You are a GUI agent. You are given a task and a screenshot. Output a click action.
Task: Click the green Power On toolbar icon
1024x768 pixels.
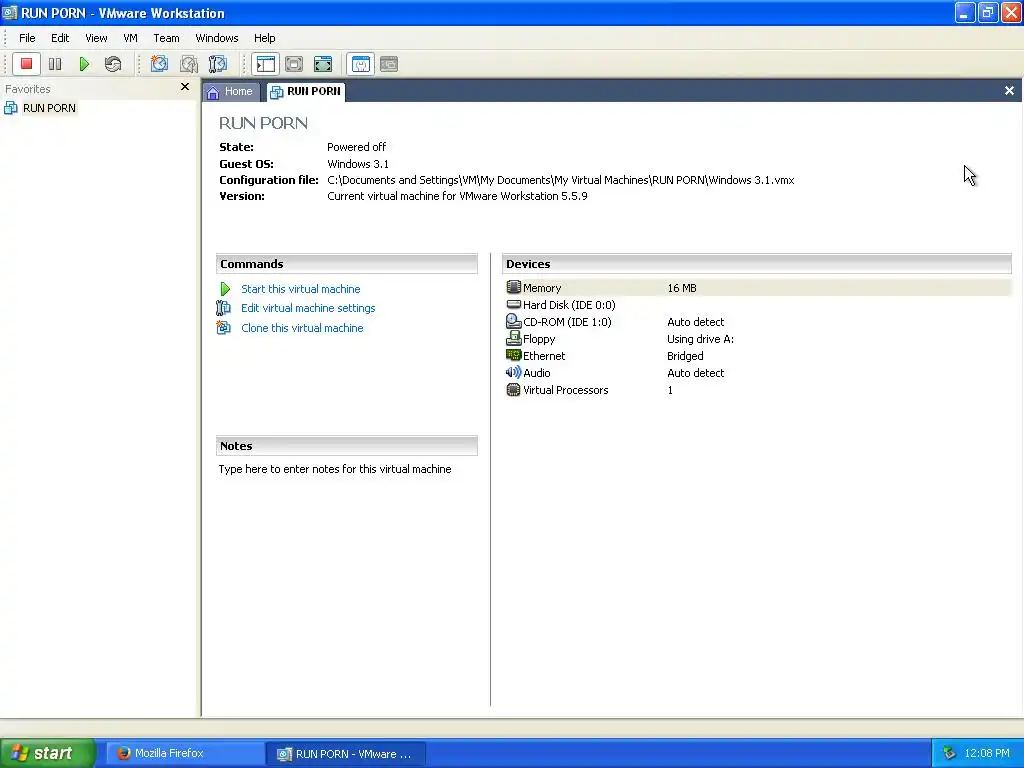(84, 64)
